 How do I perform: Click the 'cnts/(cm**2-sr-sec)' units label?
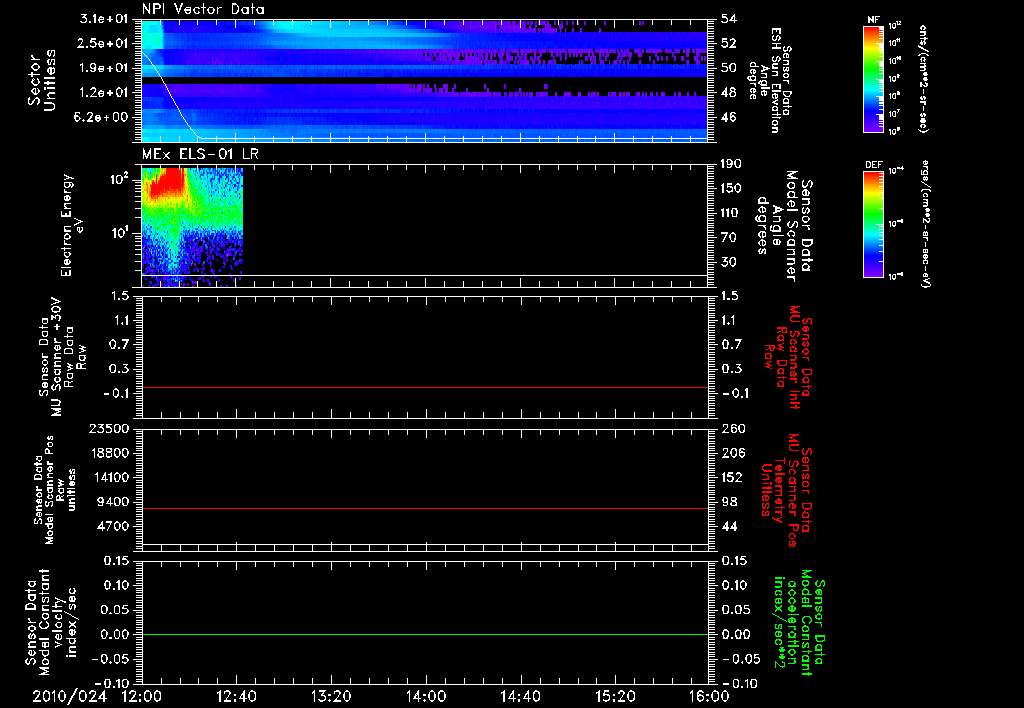pyautogui.click(x=923, y=79)
